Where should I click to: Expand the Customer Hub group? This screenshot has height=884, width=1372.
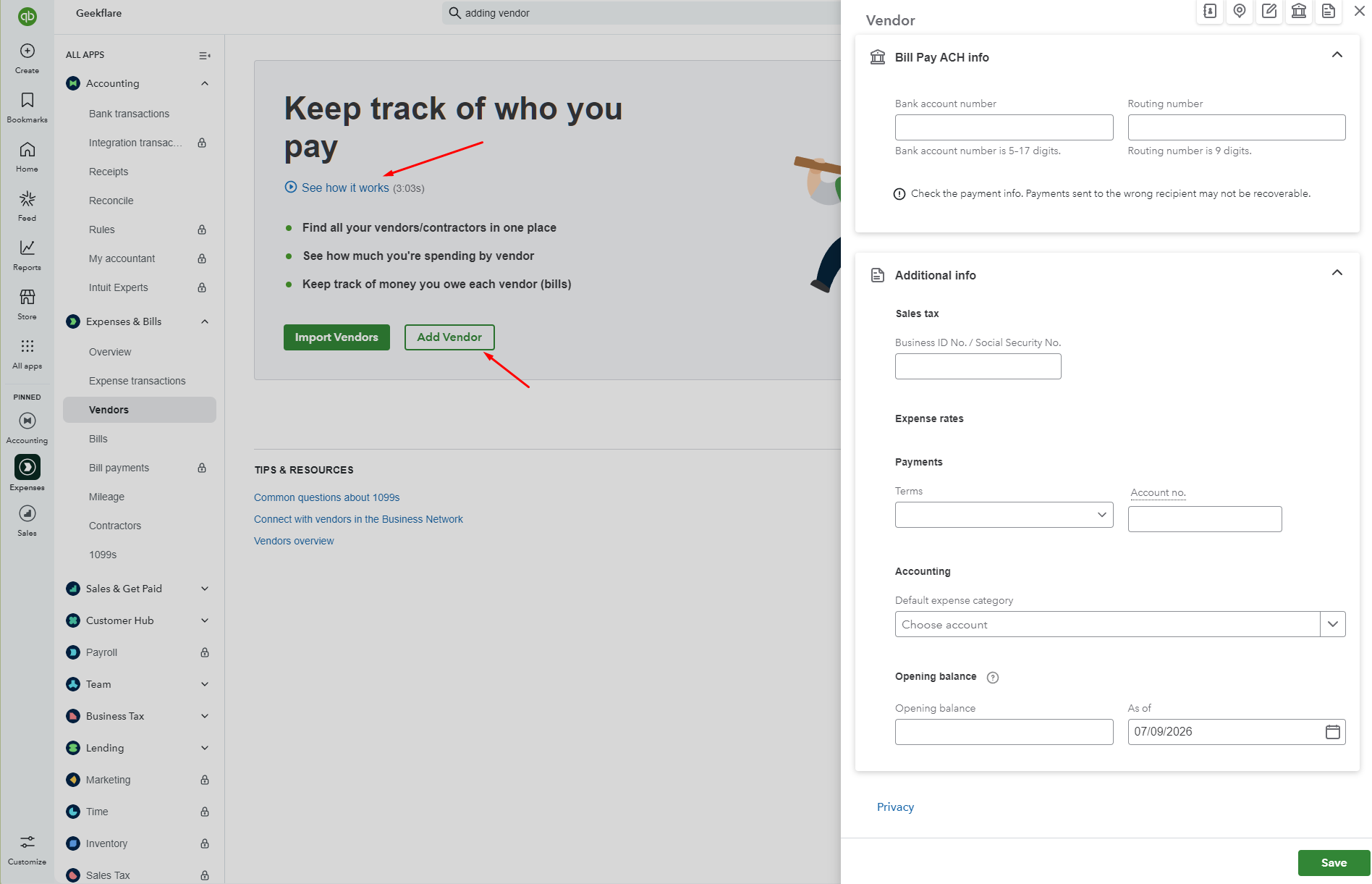click(x=205, y=620)
